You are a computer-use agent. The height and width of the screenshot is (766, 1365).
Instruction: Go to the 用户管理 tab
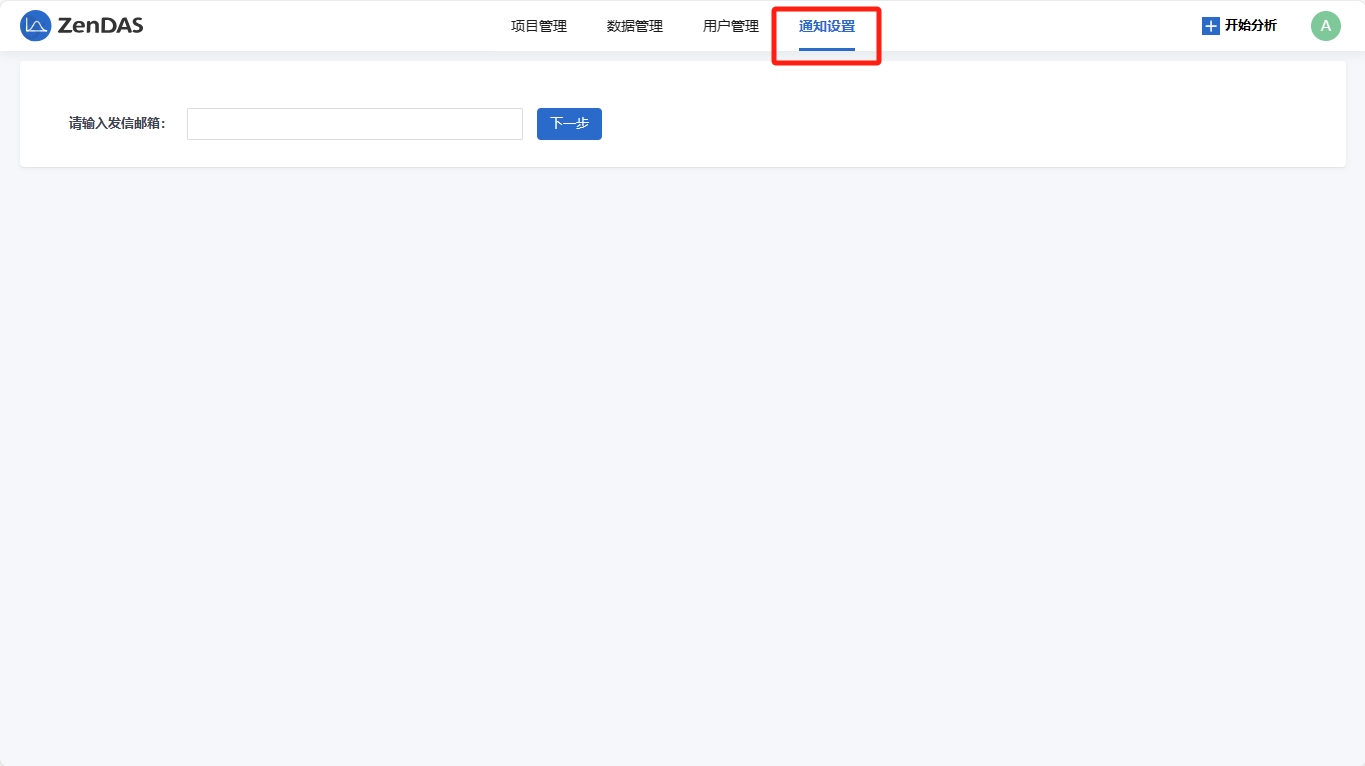click(x=730, y=27)
